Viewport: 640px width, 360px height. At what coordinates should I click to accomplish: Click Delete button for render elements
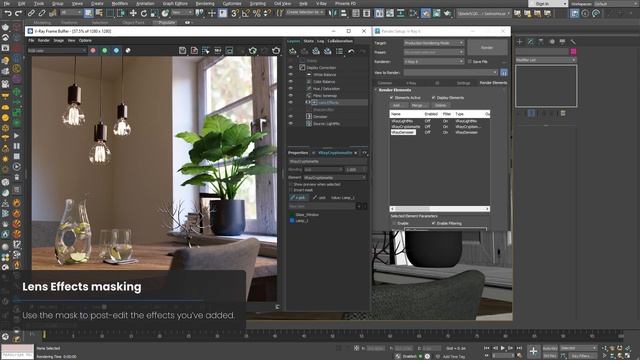pyautogui.click(x=440, y=105)
